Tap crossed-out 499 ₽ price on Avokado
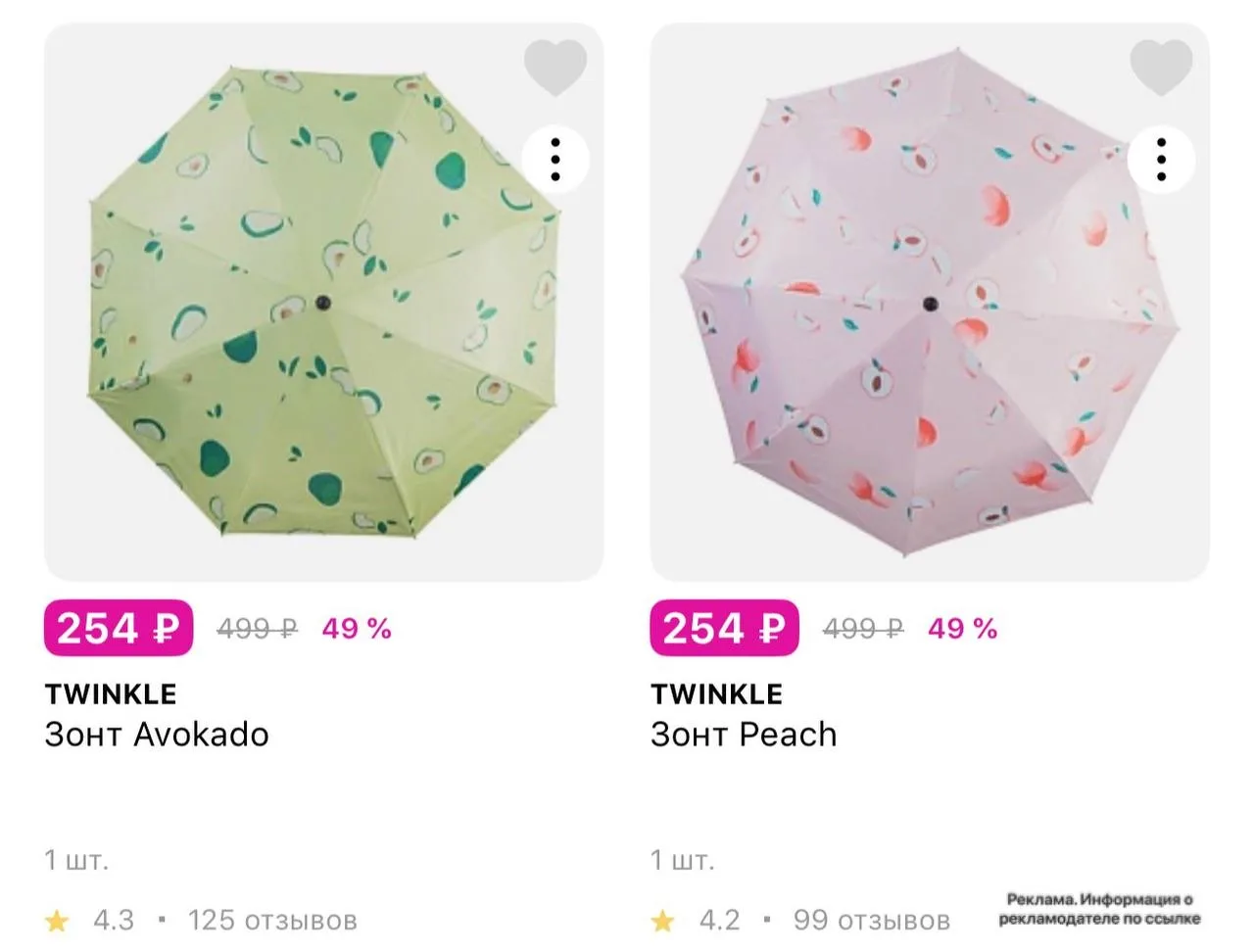 257,629
